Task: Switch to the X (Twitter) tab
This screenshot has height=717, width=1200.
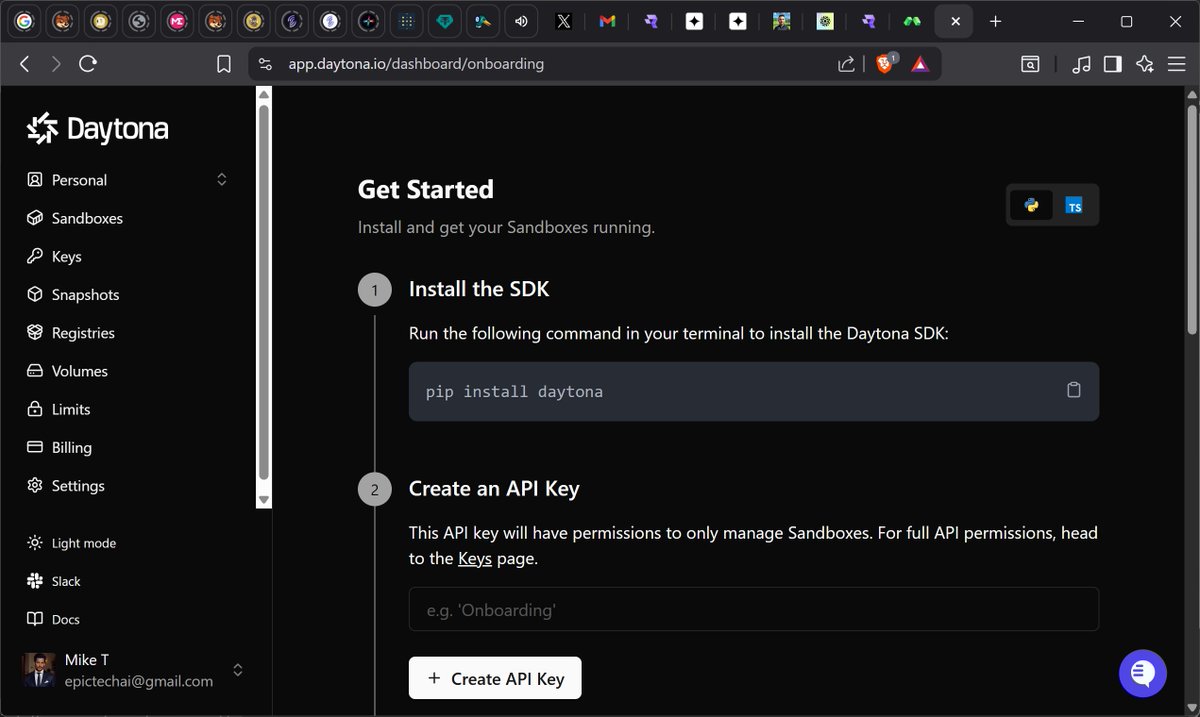Action: tap(564, 21)
